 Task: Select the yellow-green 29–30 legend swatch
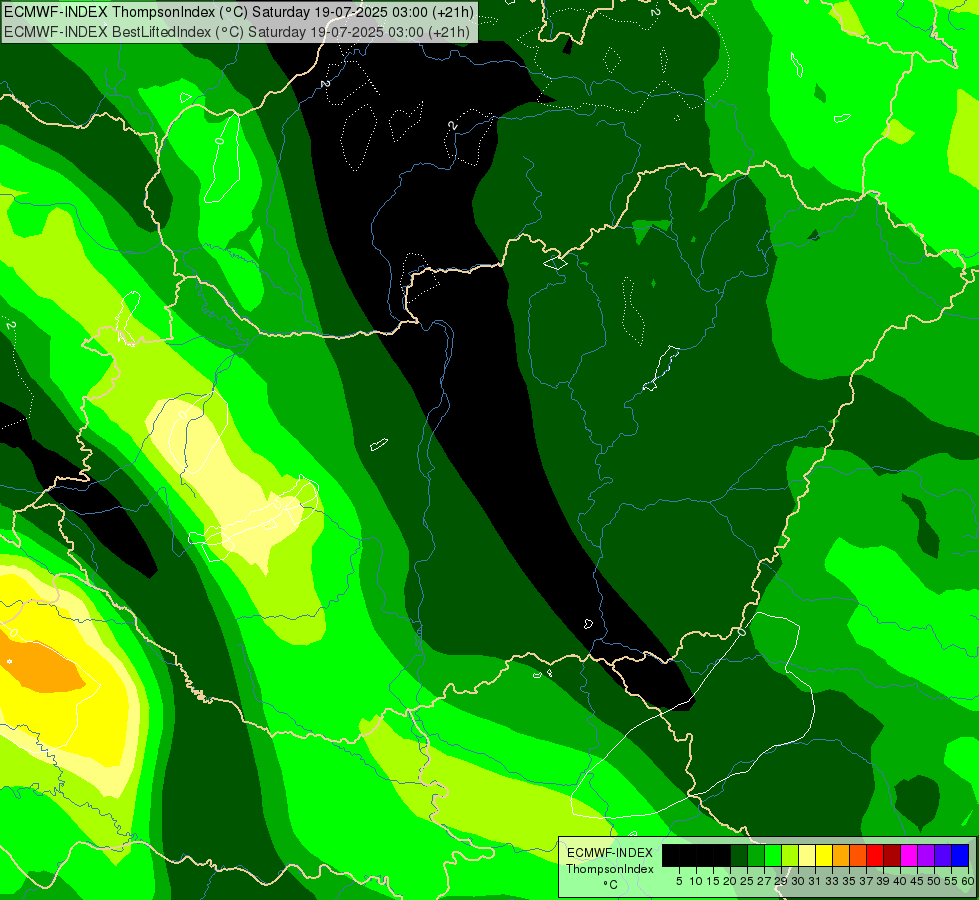tap(790, 855)
